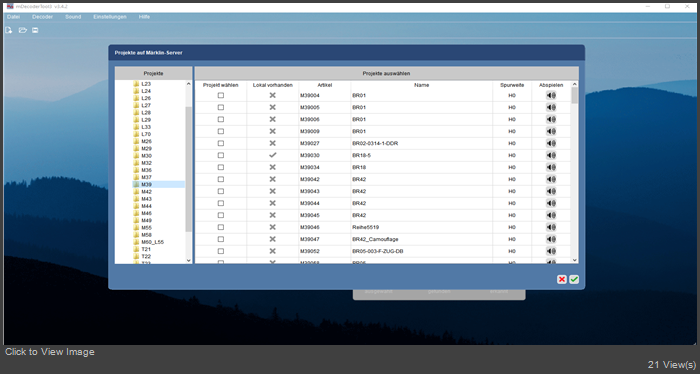Play sound for BR18-5 project
The width and height of the screenshot is (700, 374).
point(551,155)
